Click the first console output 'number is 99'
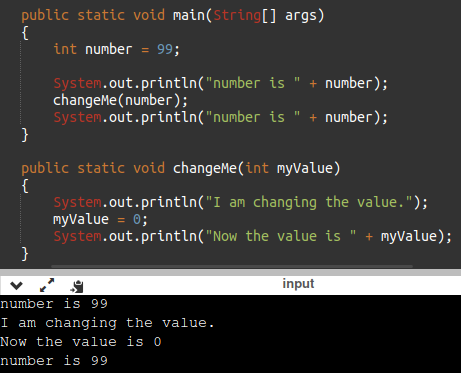461x373 pixels. (54, 304)
